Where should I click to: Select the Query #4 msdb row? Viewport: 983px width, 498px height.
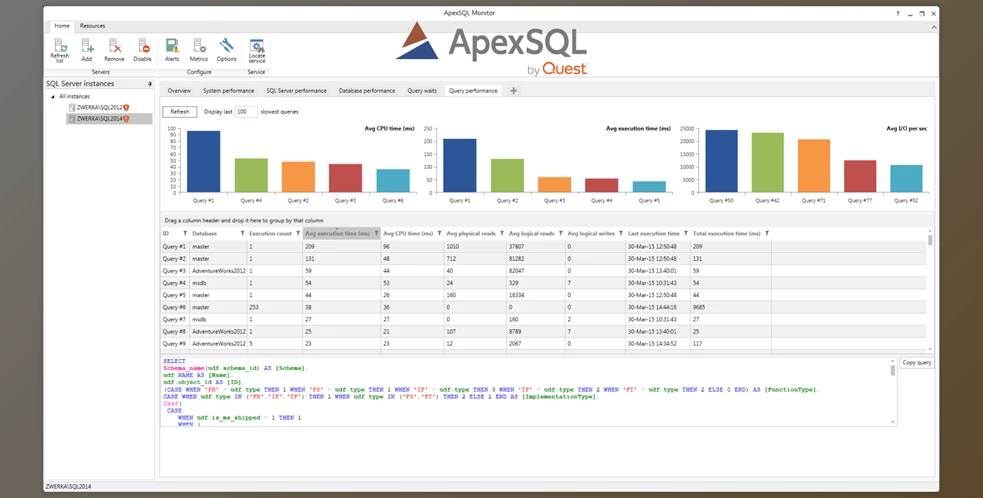543,283
